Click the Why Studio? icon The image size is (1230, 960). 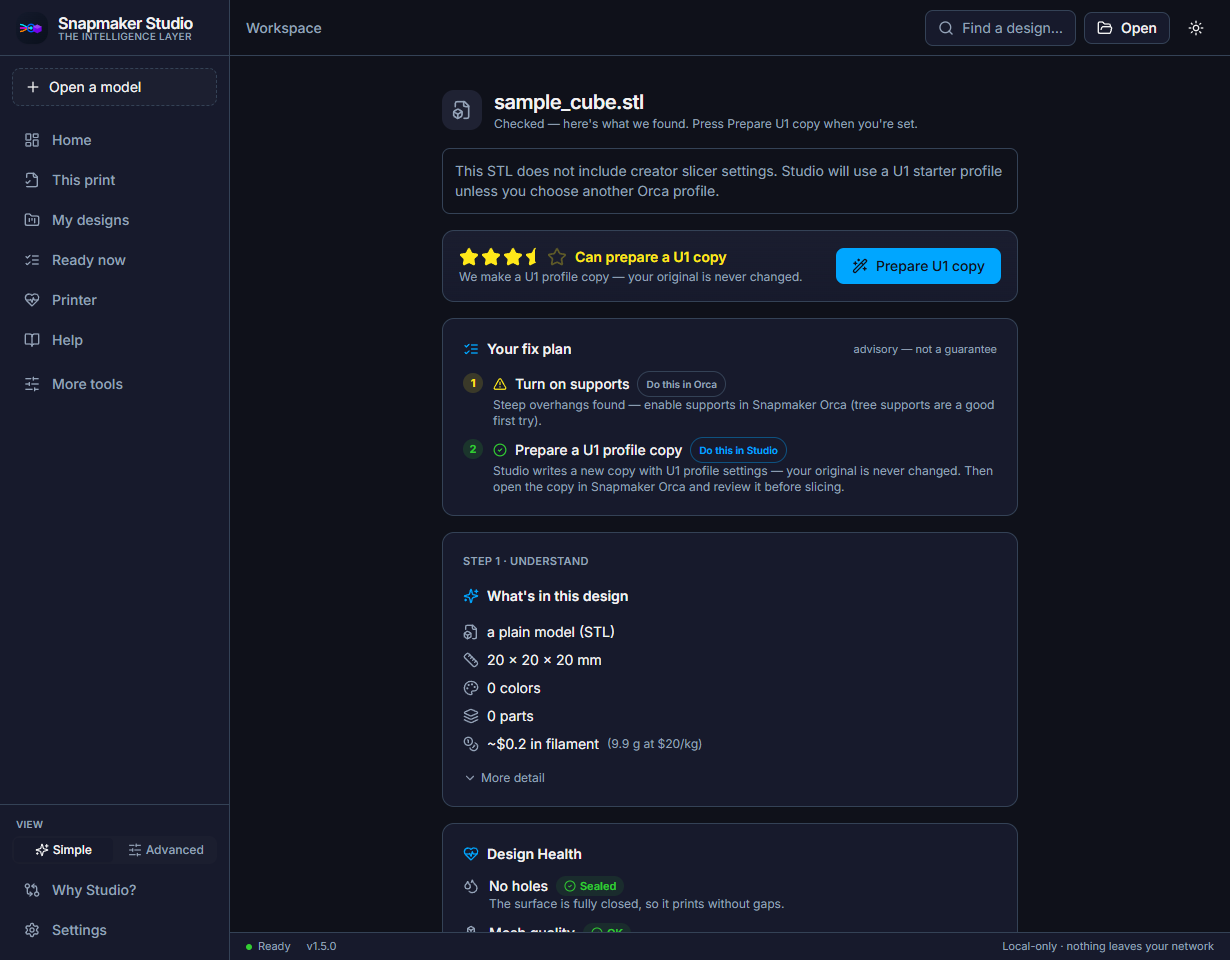(32, 890)
